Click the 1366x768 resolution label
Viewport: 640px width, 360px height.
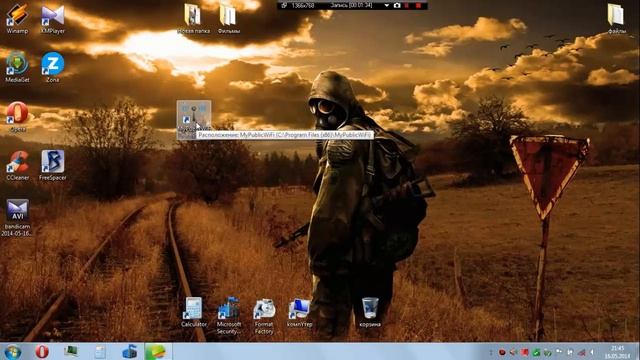pyautogui.click(x=303, y=5)
